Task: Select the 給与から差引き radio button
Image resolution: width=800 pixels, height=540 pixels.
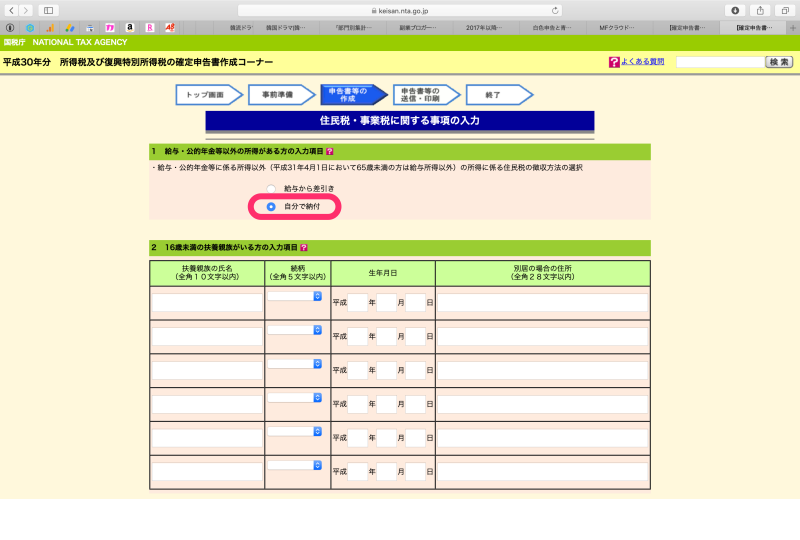Action: 271,188
